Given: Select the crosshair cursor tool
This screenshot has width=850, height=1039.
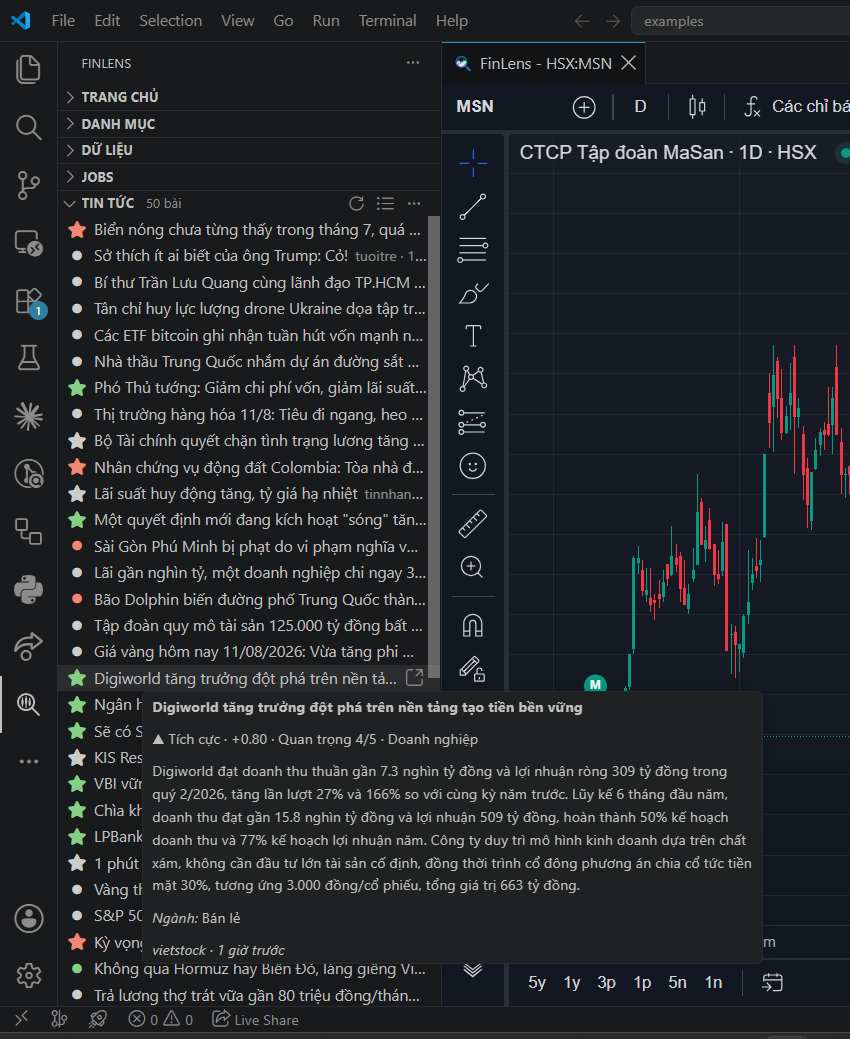Looking at the screenshot, I should (x=473, y=163).
